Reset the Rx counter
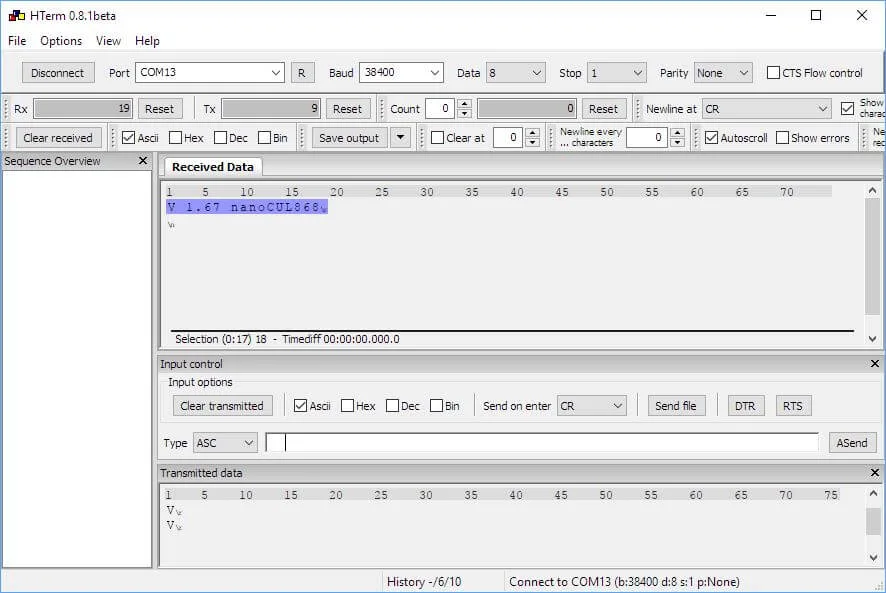 point(159,109)
